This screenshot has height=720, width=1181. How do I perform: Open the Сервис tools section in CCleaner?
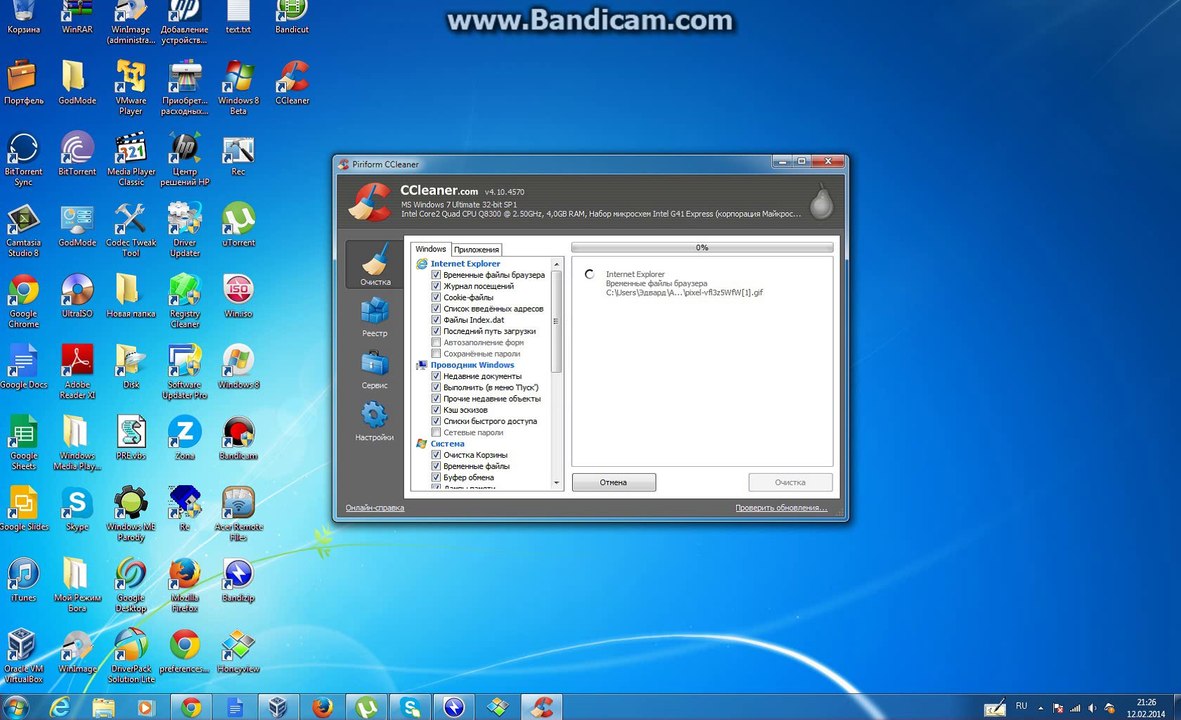click(374, 370)
